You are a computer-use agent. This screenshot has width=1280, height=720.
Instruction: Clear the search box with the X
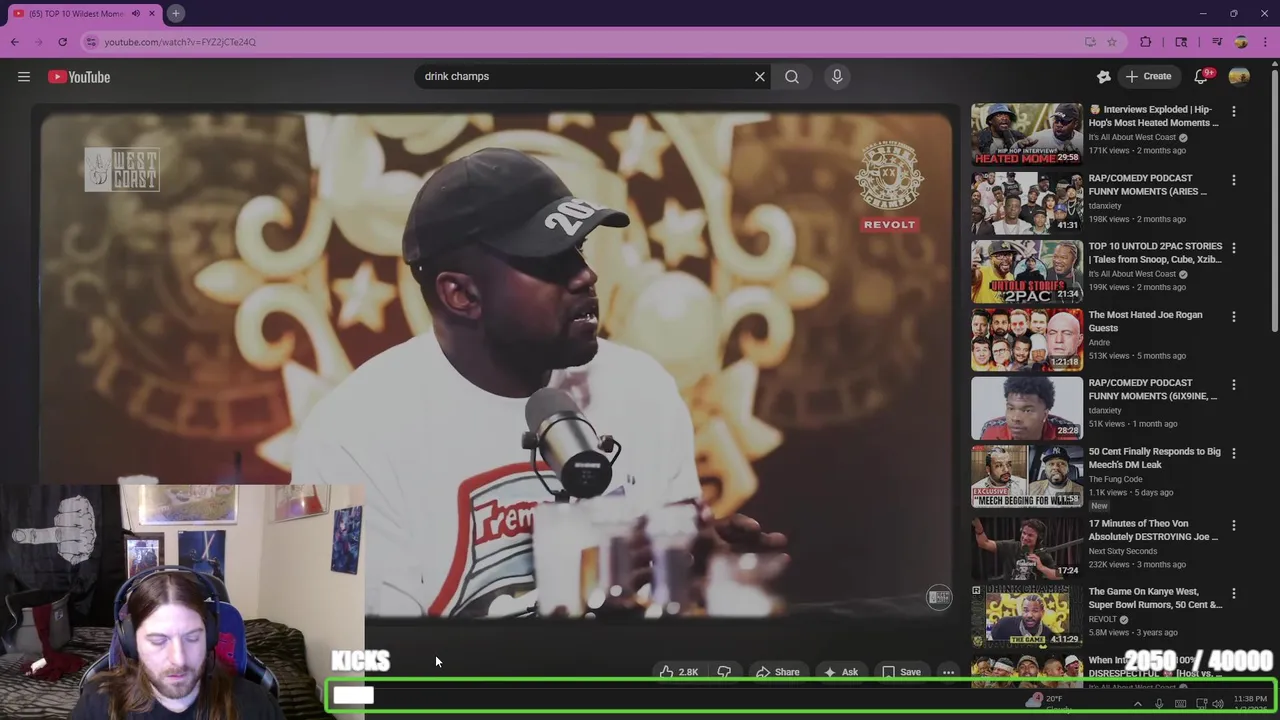[760, 76]
